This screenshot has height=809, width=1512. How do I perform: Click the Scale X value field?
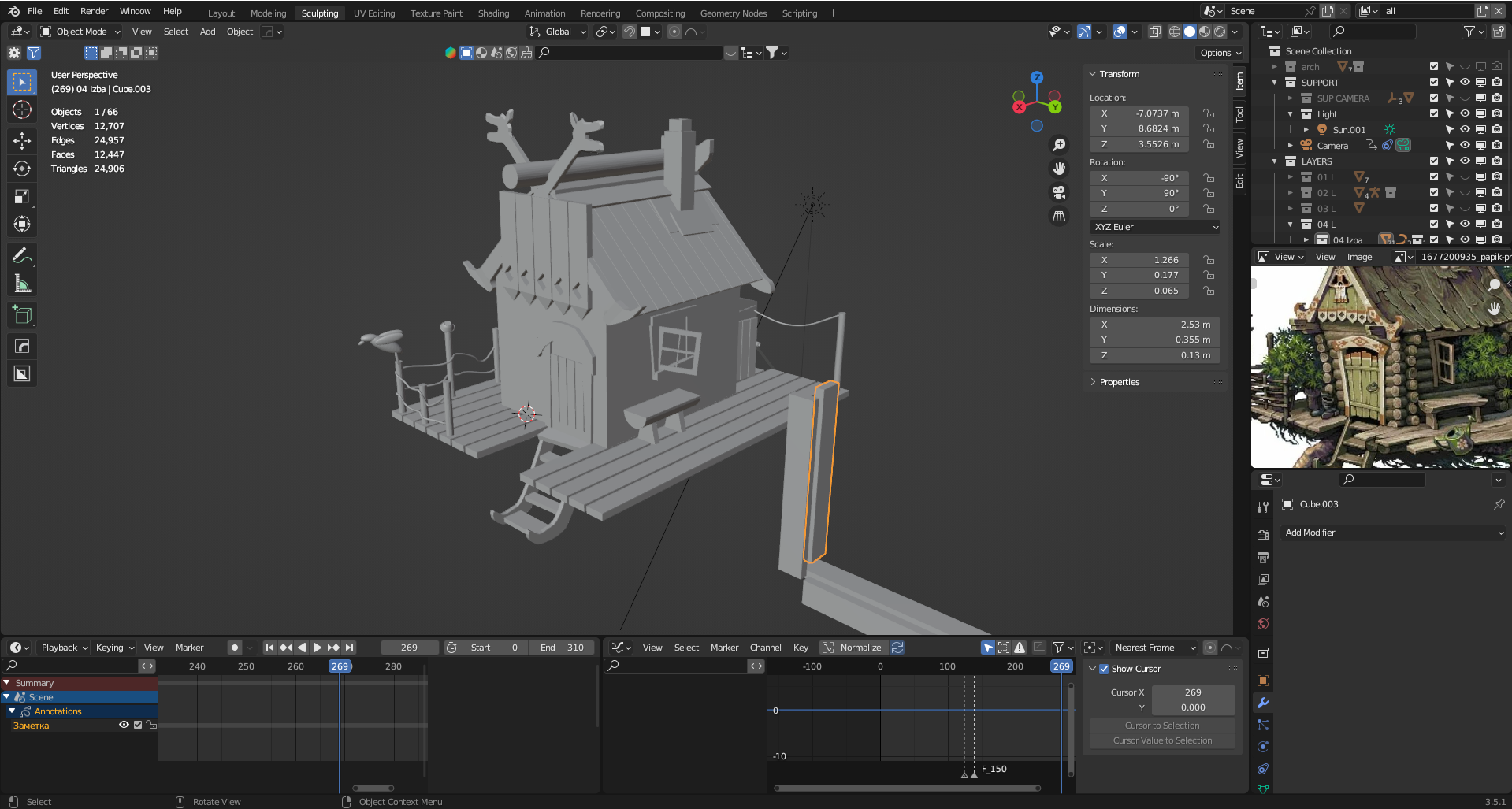click(1139, 260)
